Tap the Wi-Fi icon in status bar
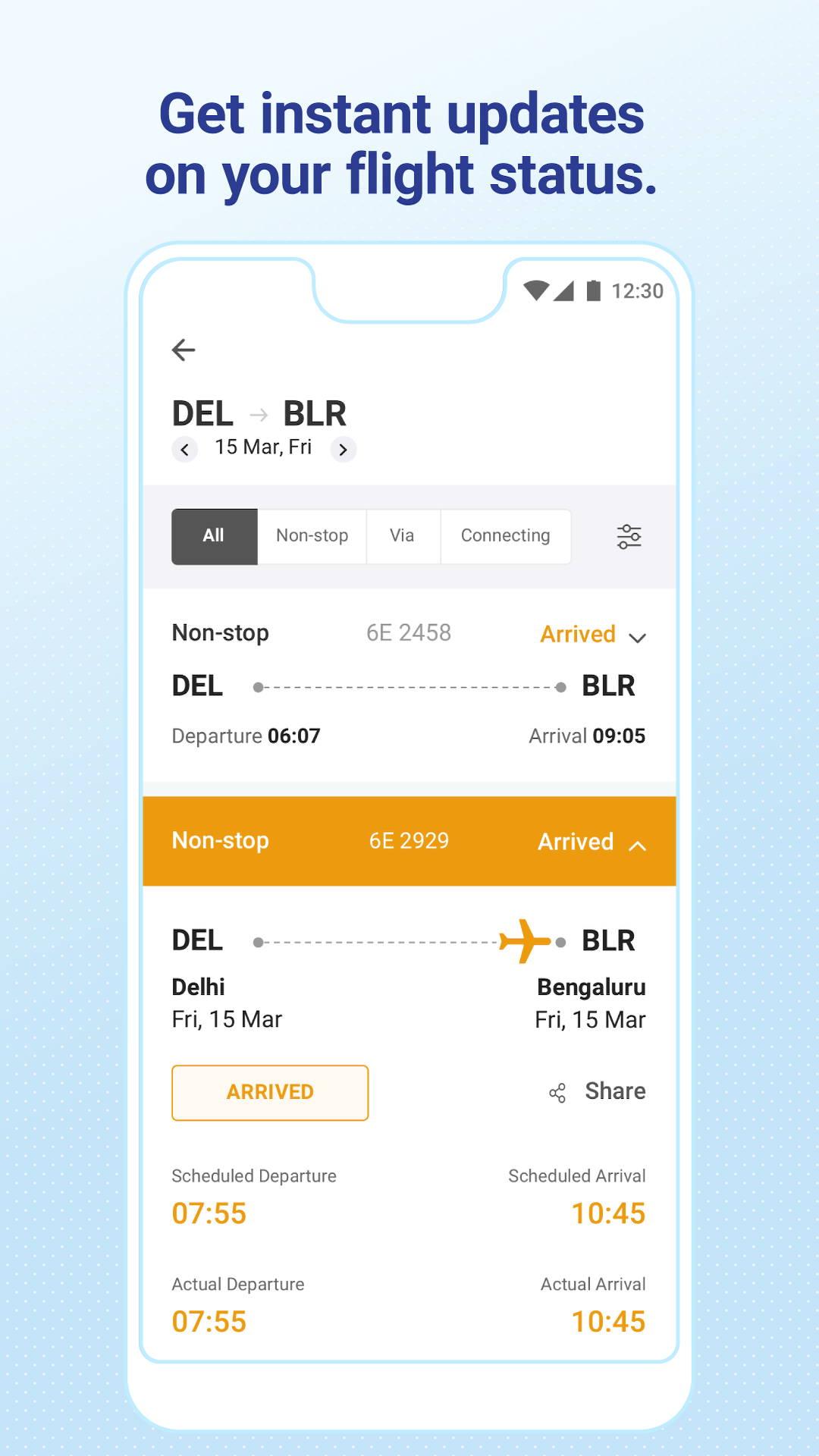The width and height of the screenshot is (819, 1456). [535, 290]
